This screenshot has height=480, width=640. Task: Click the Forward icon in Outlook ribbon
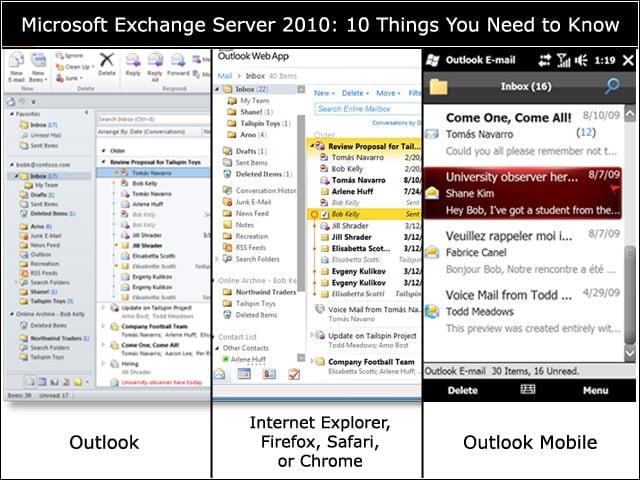pyautogui.click(x=178, y=60)
